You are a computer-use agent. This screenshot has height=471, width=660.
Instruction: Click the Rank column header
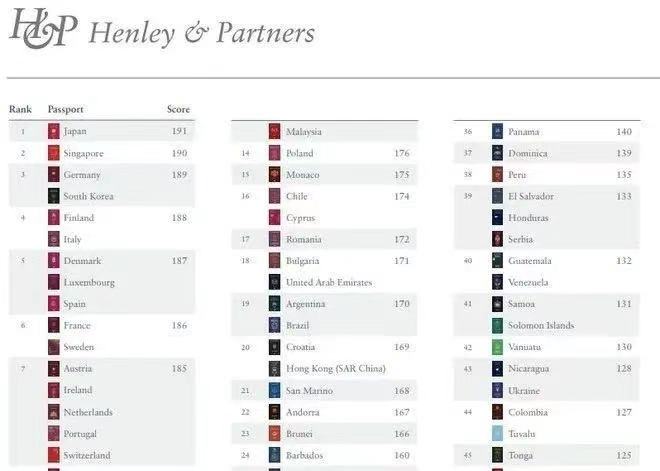coord(20,109)
